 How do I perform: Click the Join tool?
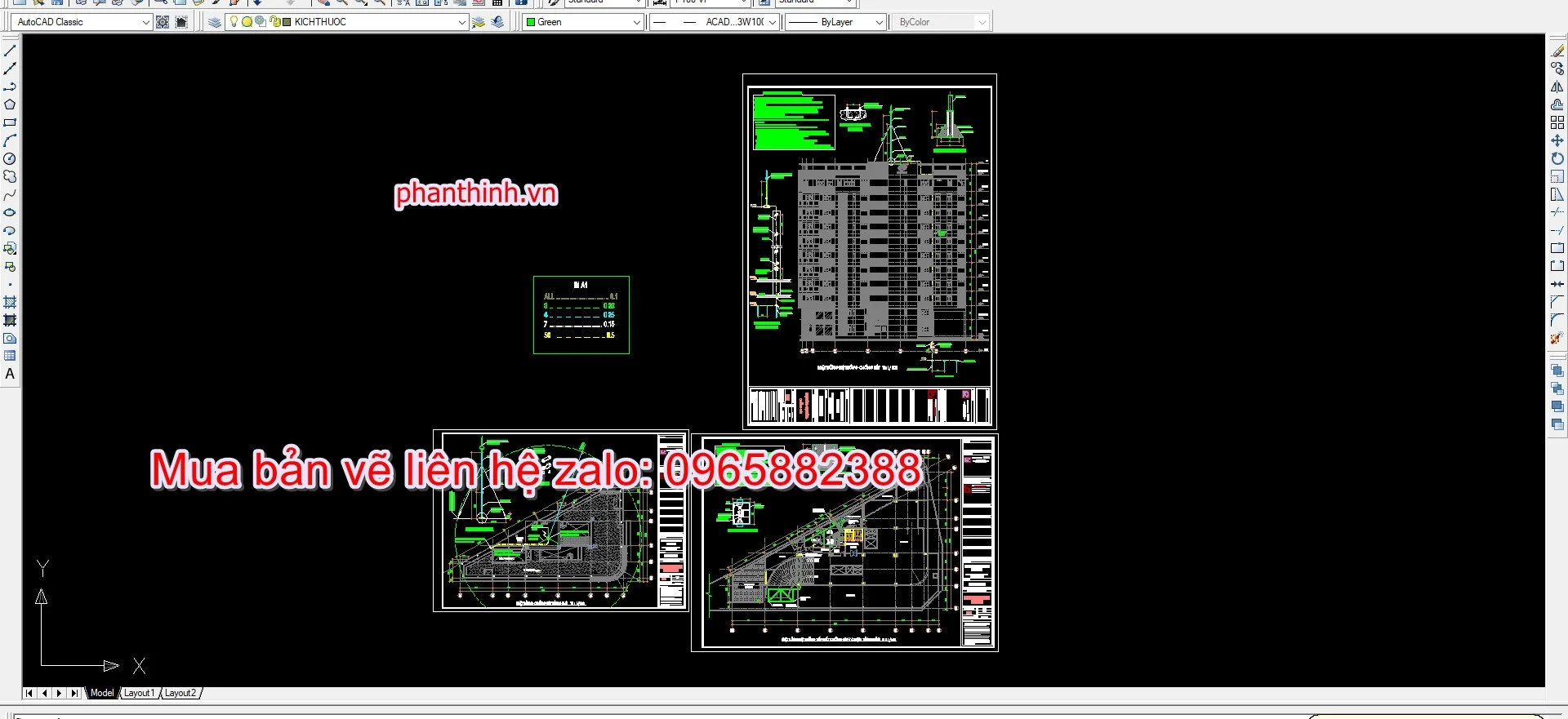1557,284
